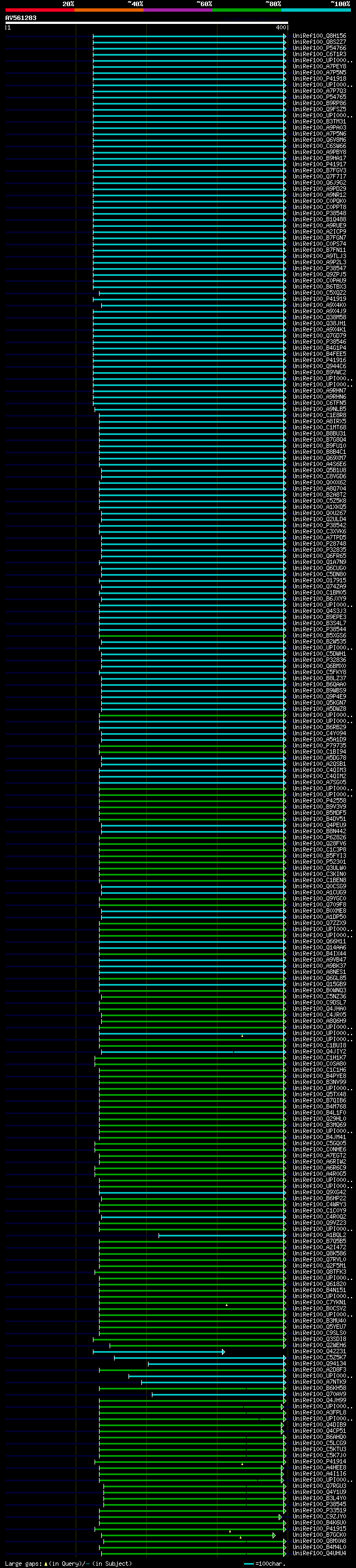Select label UniRef100_B4K6U0
Viewport: 356px width, 1568px height.
(319, 1522)
